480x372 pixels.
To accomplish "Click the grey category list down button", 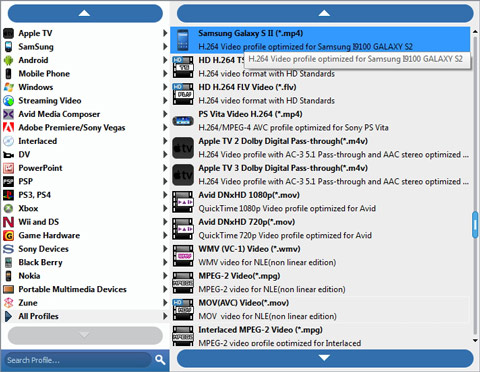I will (85, 335).
